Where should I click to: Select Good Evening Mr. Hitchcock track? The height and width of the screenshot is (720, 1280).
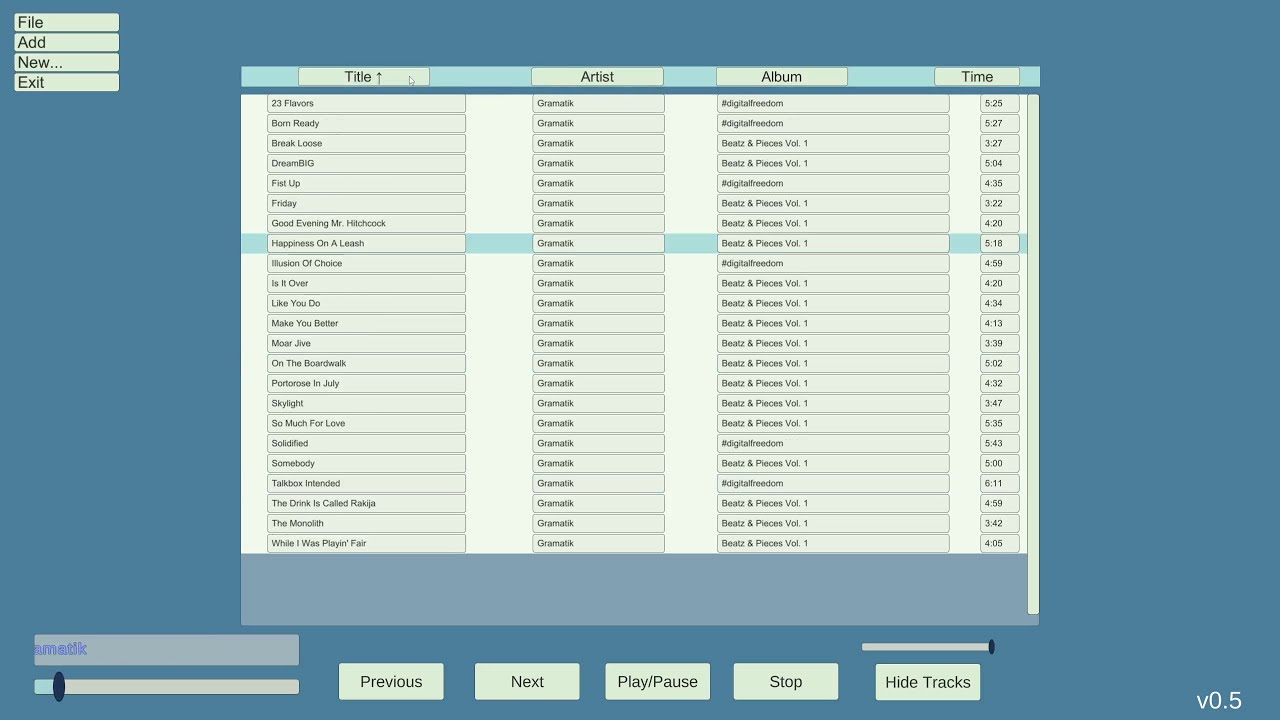point(366,223)
